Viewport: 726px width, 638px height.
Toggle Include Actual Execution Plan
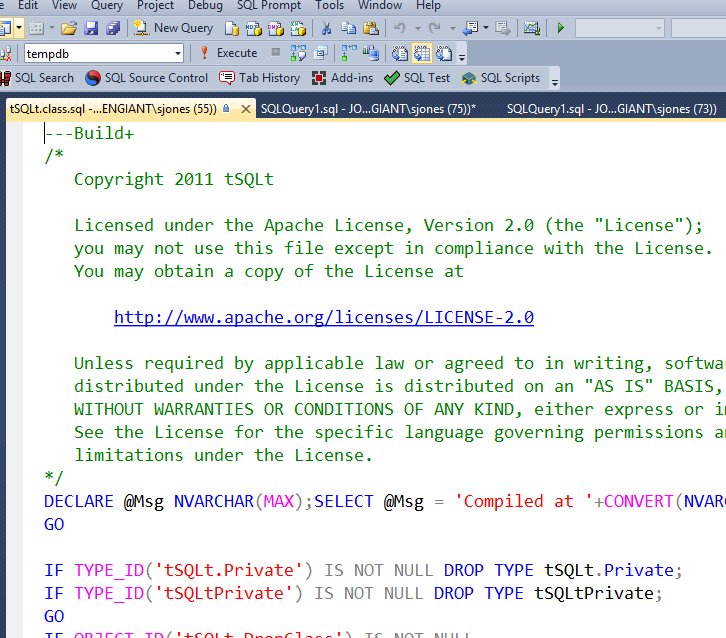click(x=349, y=53)
